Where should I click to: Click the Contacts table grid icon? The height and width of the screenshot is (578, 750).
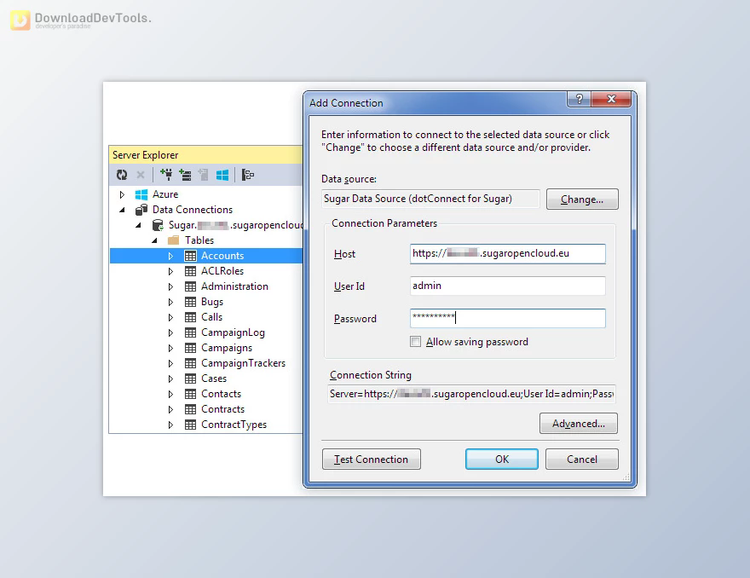(x=190, y=394)
